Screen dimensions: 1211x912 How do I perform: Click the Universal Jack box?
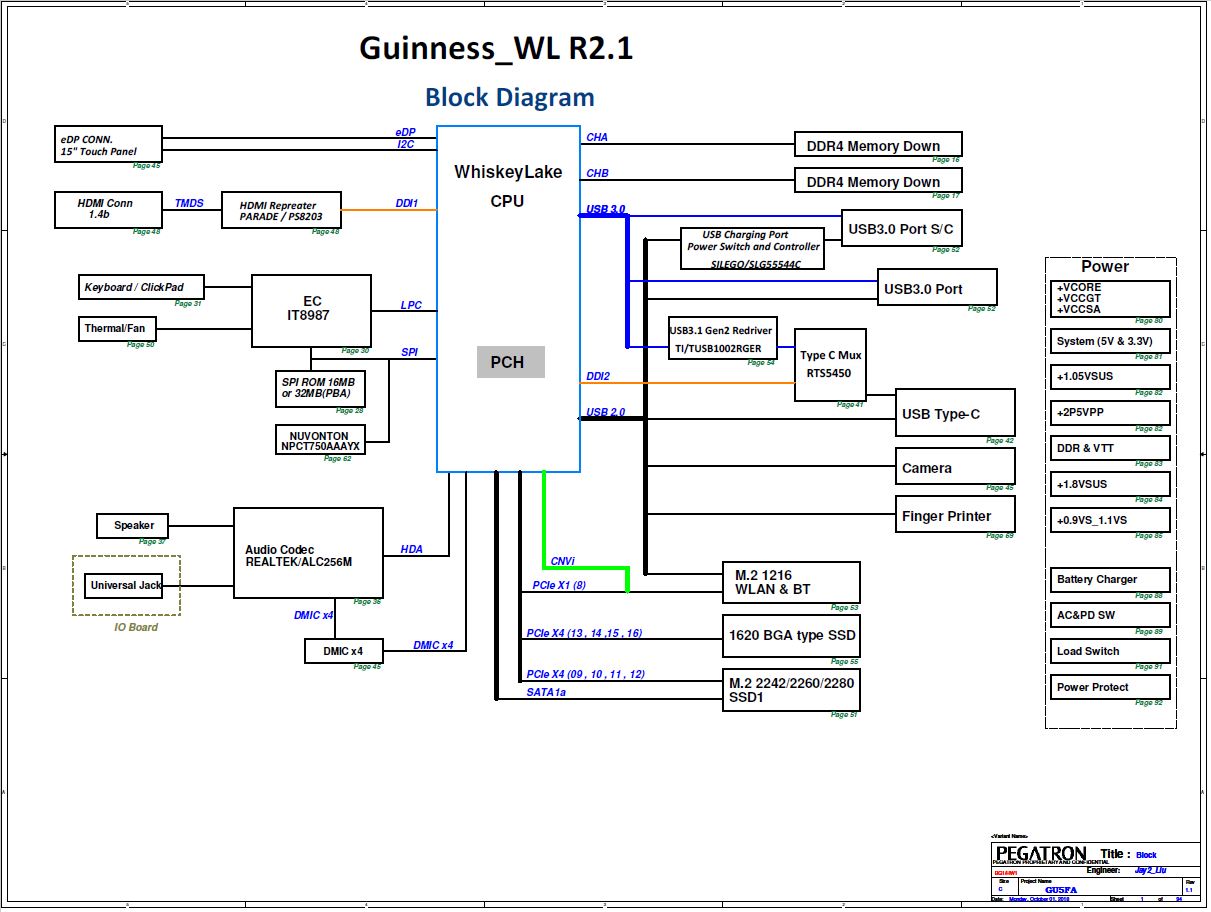point(124,585)
